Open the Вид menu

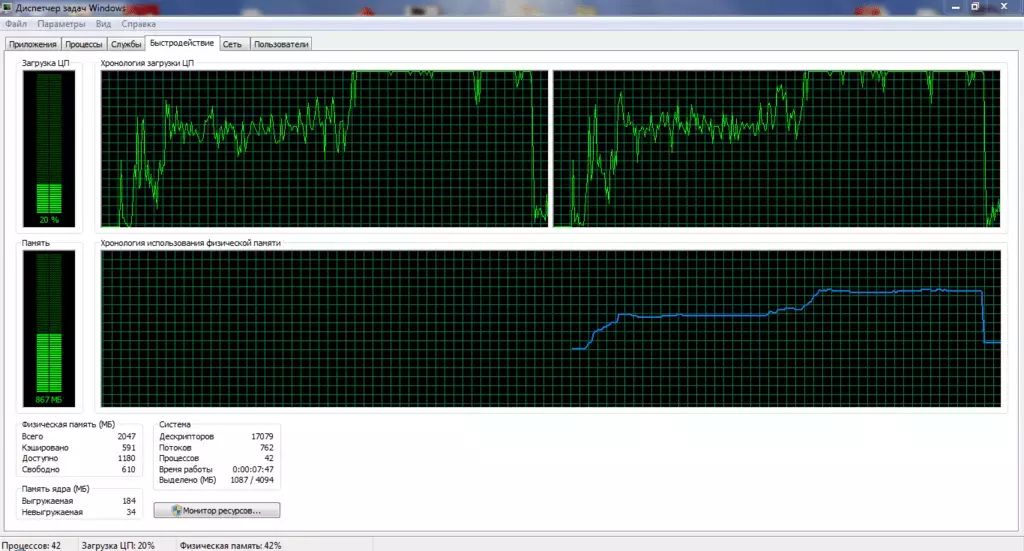tap(103, 24)
